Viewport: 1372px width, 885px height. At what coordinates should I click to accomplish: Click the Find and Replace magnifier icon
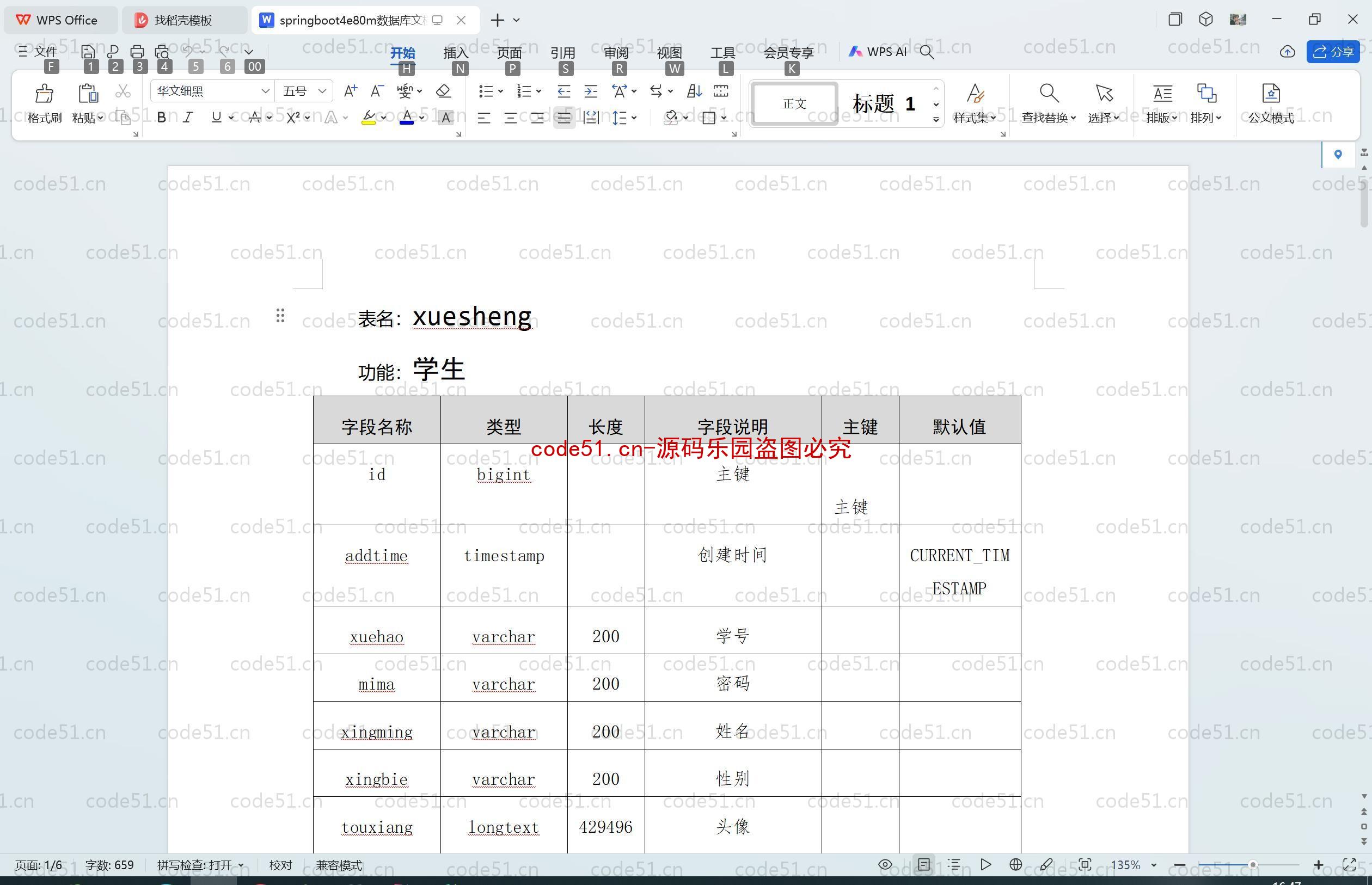(x=1049, y=93)
